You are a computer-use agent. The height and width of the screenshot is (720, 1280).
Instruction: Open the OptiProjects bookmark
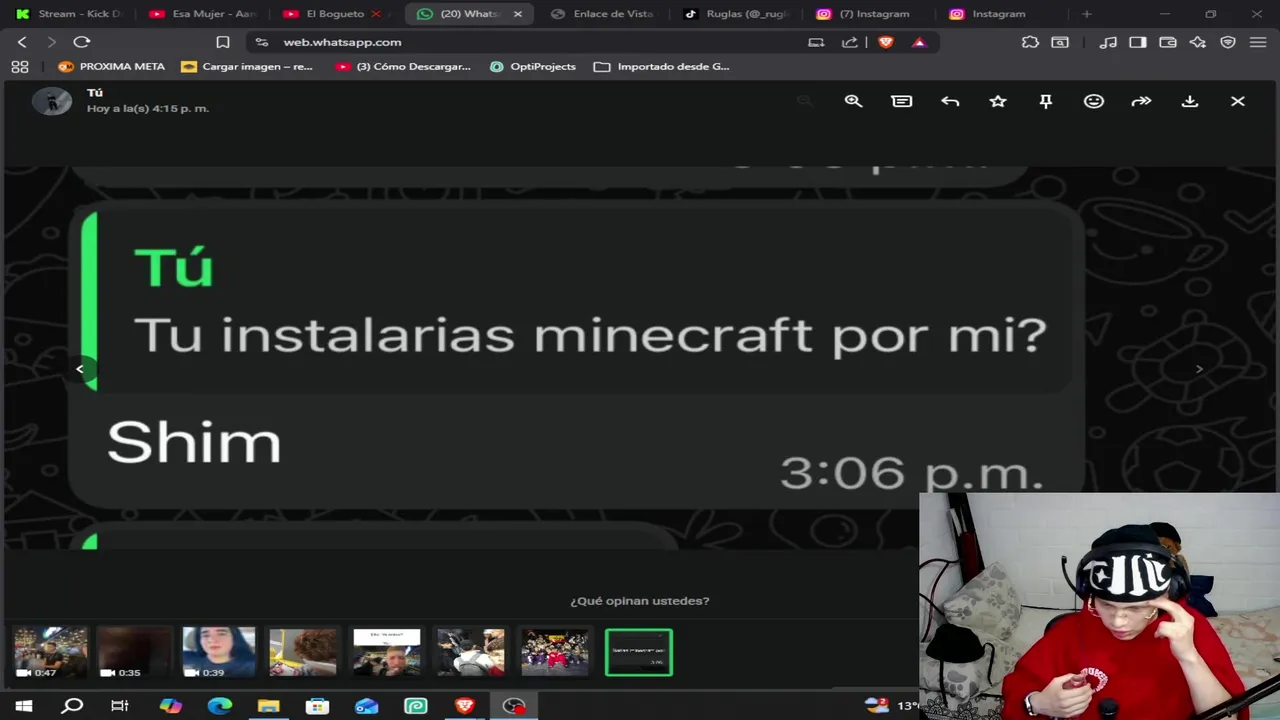point(533,66)
